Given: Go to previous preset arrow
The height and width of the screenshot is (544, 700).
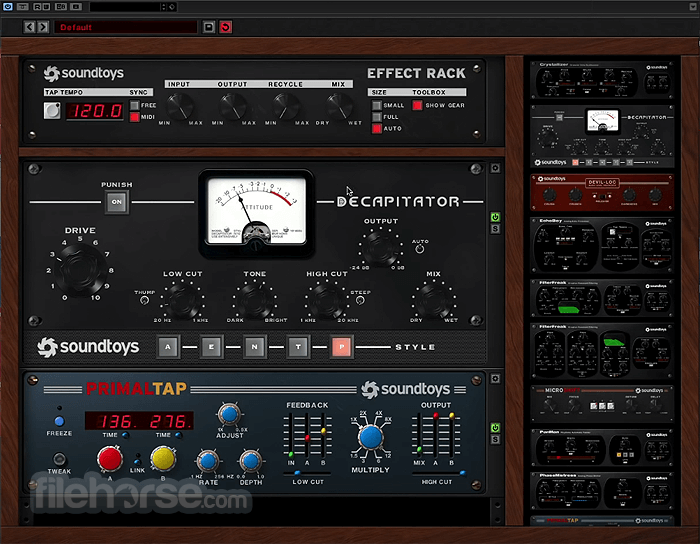Looking at the screenshot, I should [29, 27].
